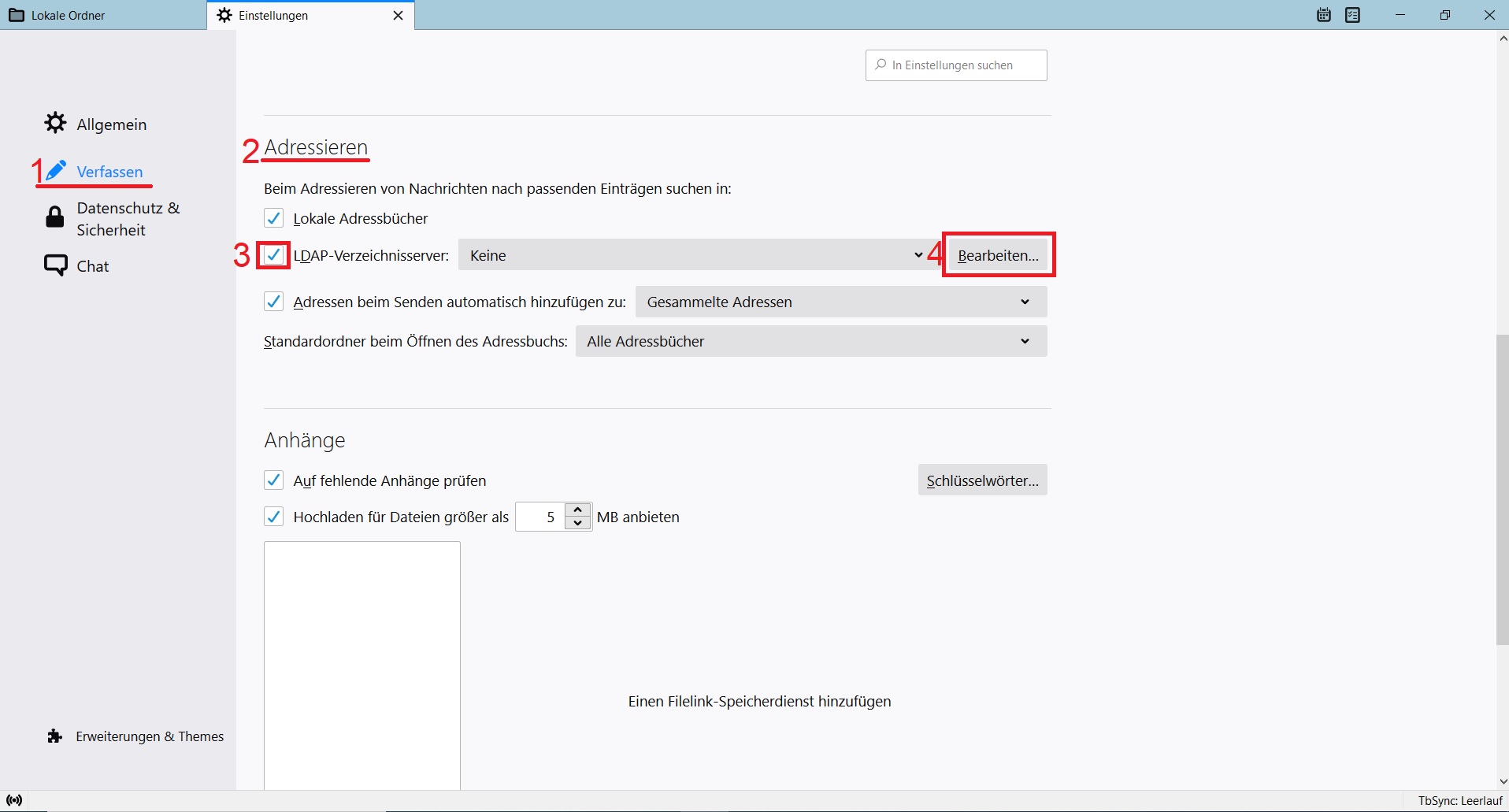Click the connection status icon in status bar
The image size is (1509, 812).
click(x=14, y=801)
